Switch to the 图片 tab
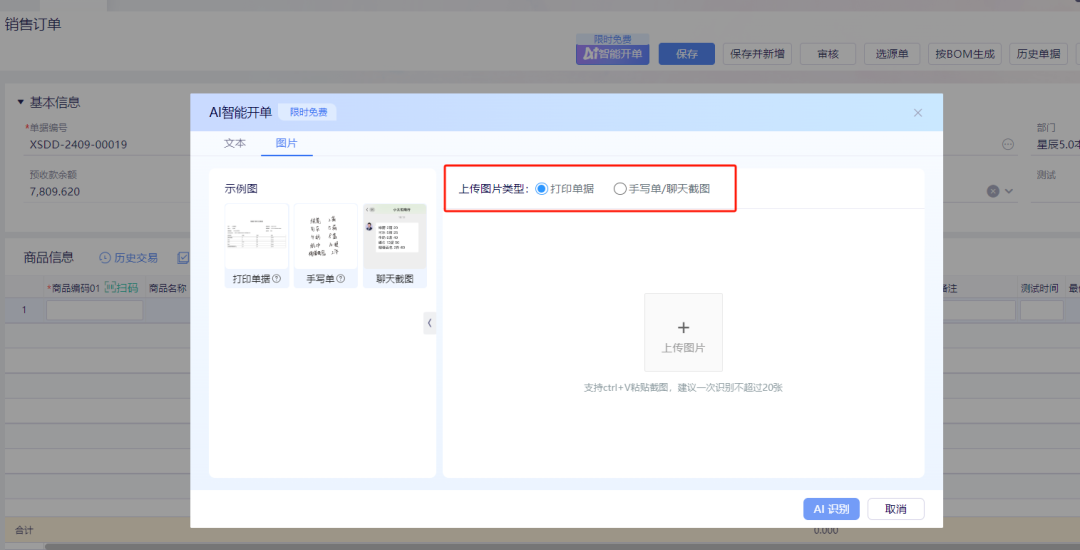 click(287, 143)
